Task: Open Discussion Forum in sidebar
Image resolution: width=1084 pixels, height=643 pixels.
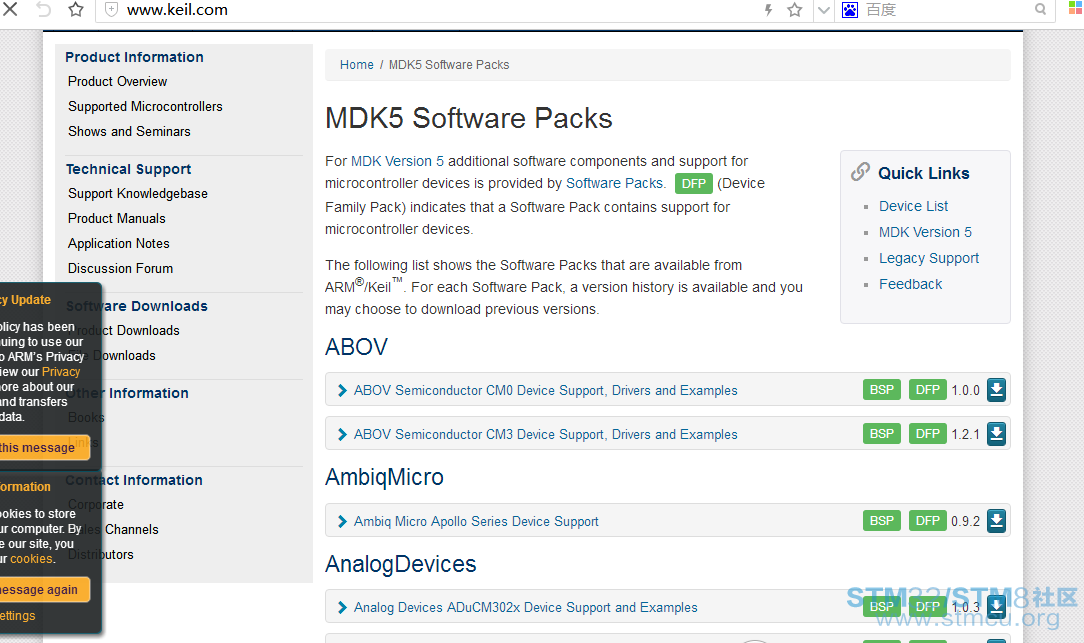Action: point(120,268)
